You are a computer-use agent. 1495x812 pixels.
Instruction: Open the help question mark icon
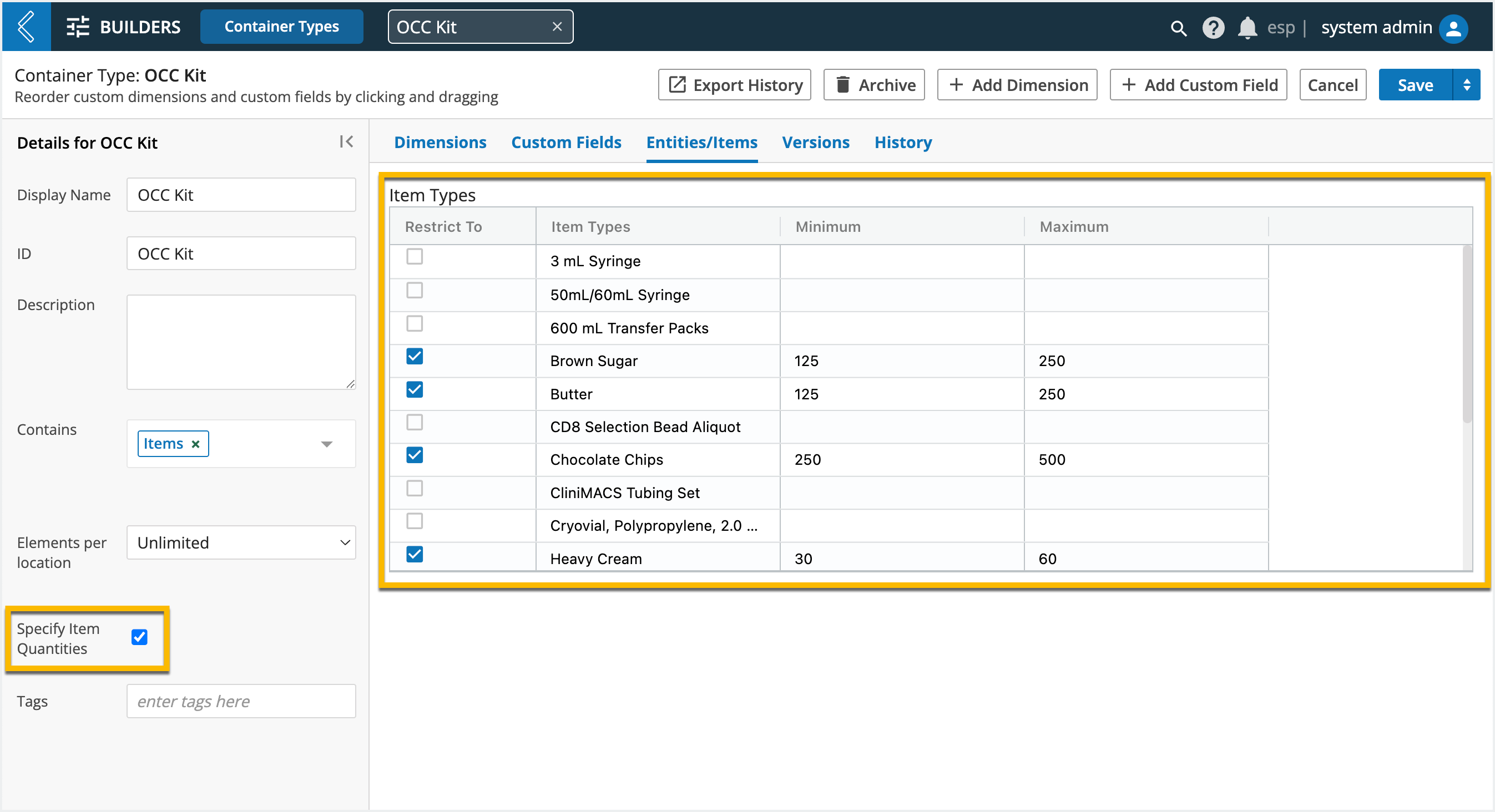1213,28
